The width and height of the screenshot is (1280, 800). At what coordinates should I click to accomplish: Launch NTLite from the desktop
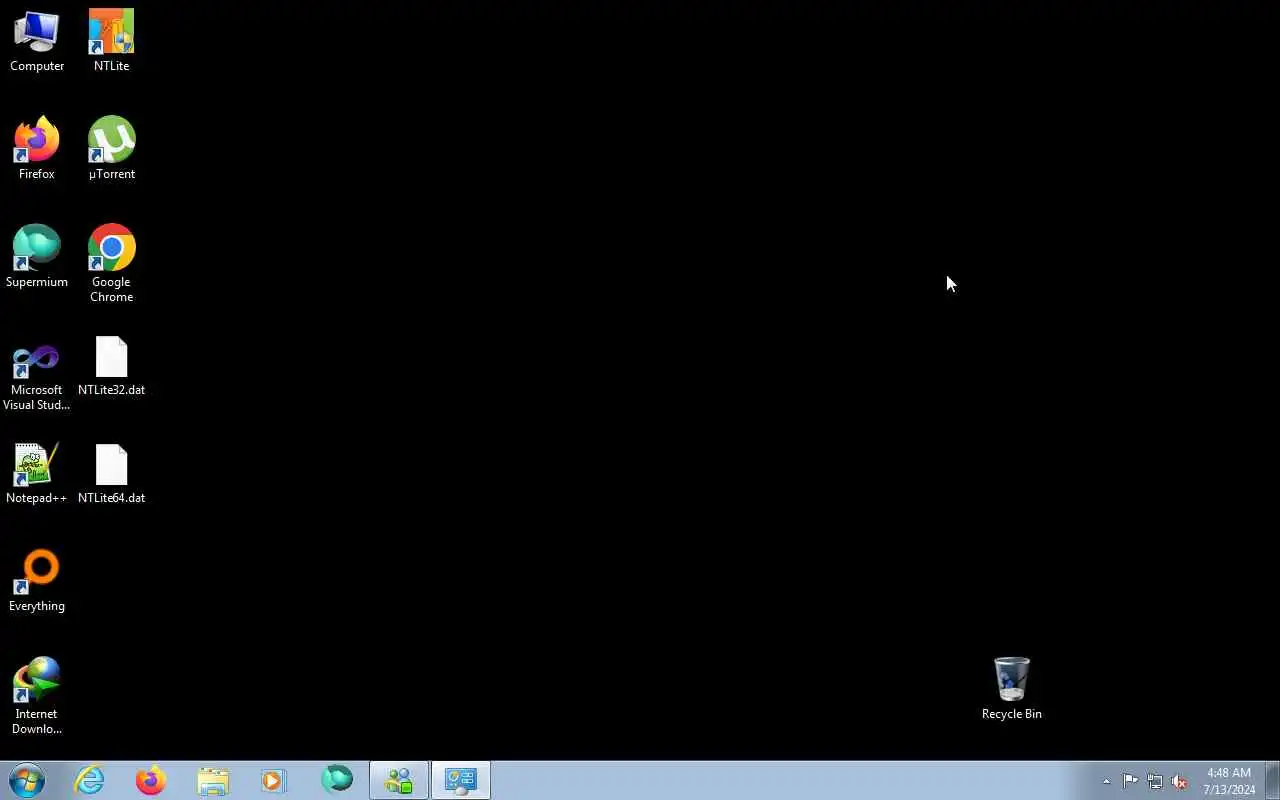pyautogui.click(x=111, y=42)
